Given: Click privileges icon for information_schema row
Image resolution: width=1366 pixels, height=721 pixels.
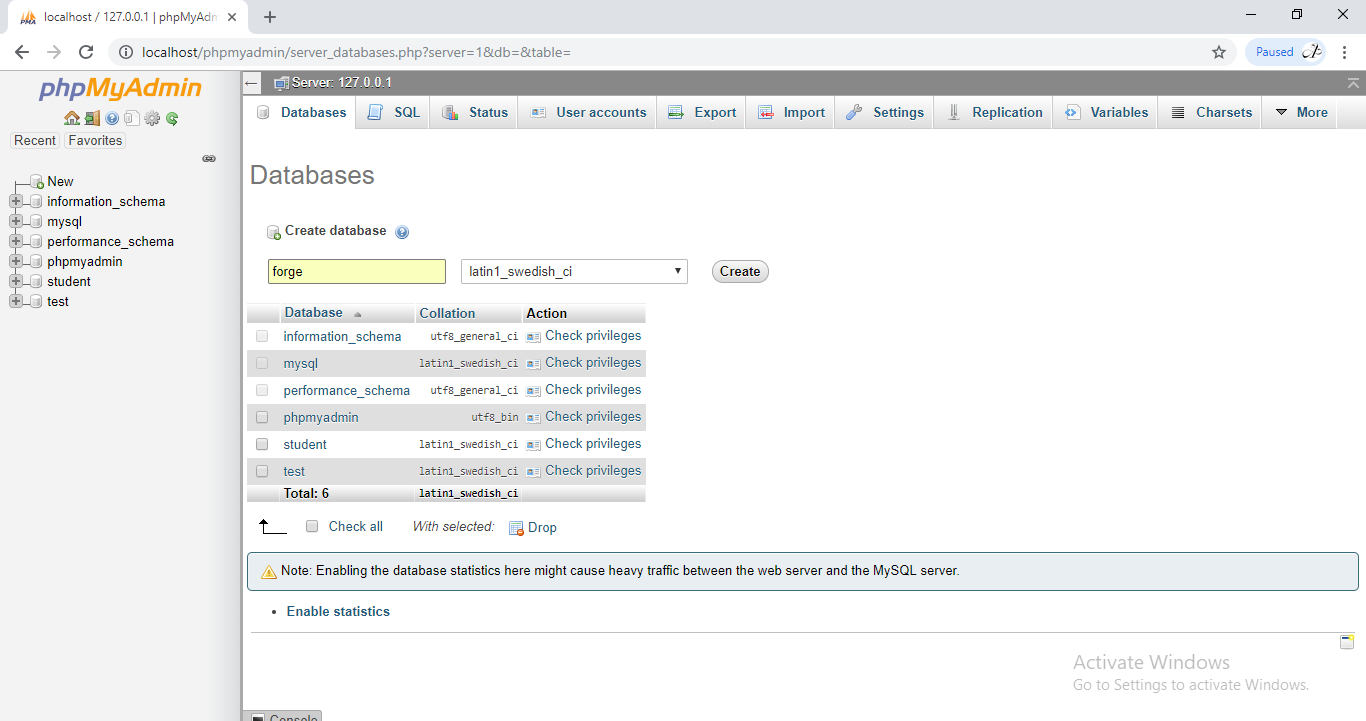Looking at the screenshot, I should click(x=534, y=337).
